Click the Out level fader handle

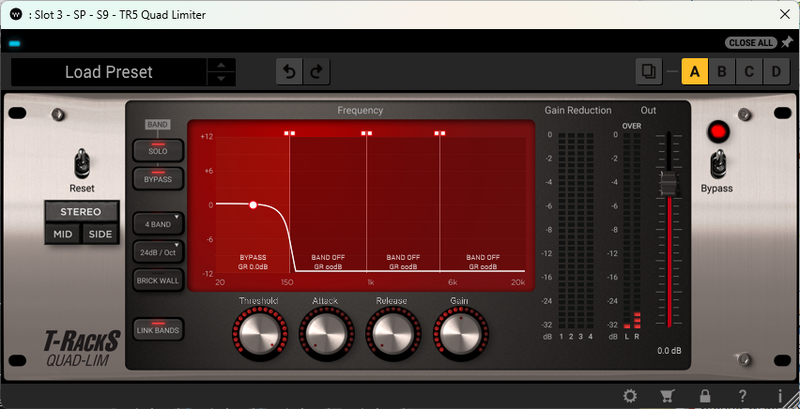[668, 185]
